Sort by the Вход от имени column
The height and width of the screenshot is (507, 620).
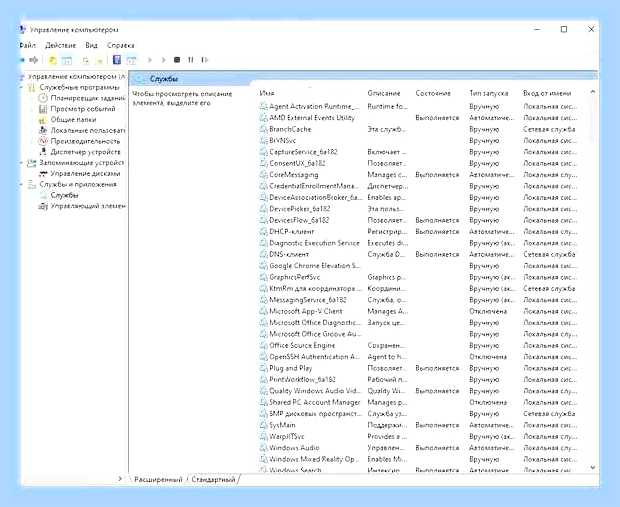point(547,93)
